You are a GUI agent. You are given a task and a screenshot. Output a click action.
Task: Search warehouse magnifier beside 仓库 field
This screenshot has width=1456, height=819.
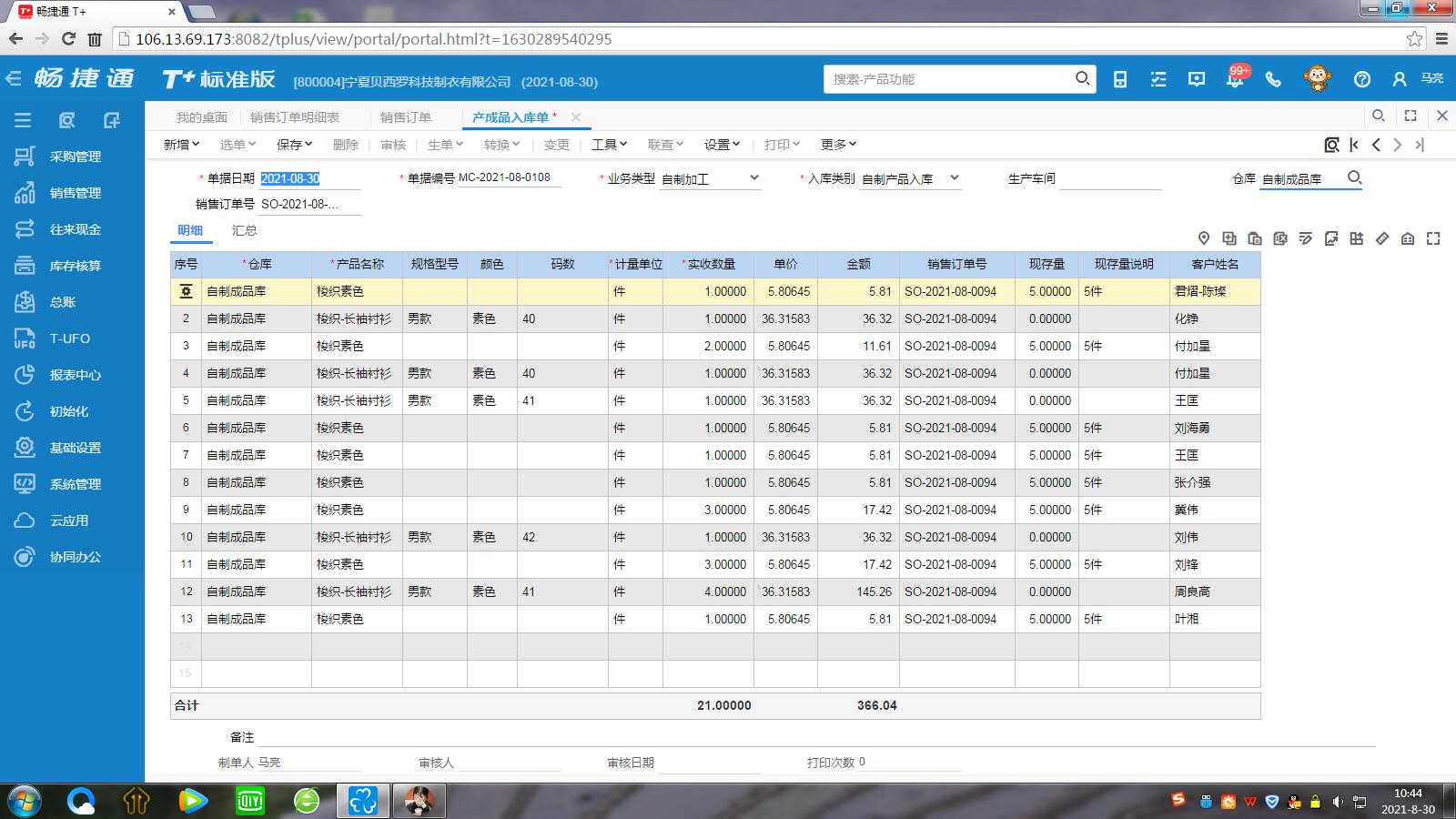[1354, 177]
